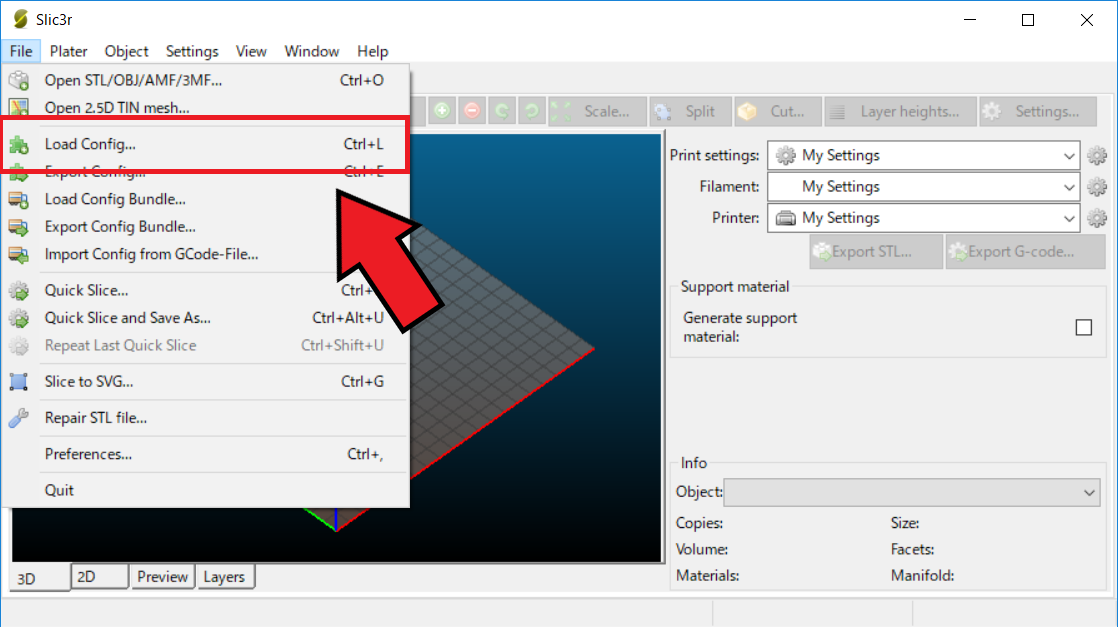Open the gear icon beside Print settings
This screenshot has height=627, width=1118.
pos(1097,156)
